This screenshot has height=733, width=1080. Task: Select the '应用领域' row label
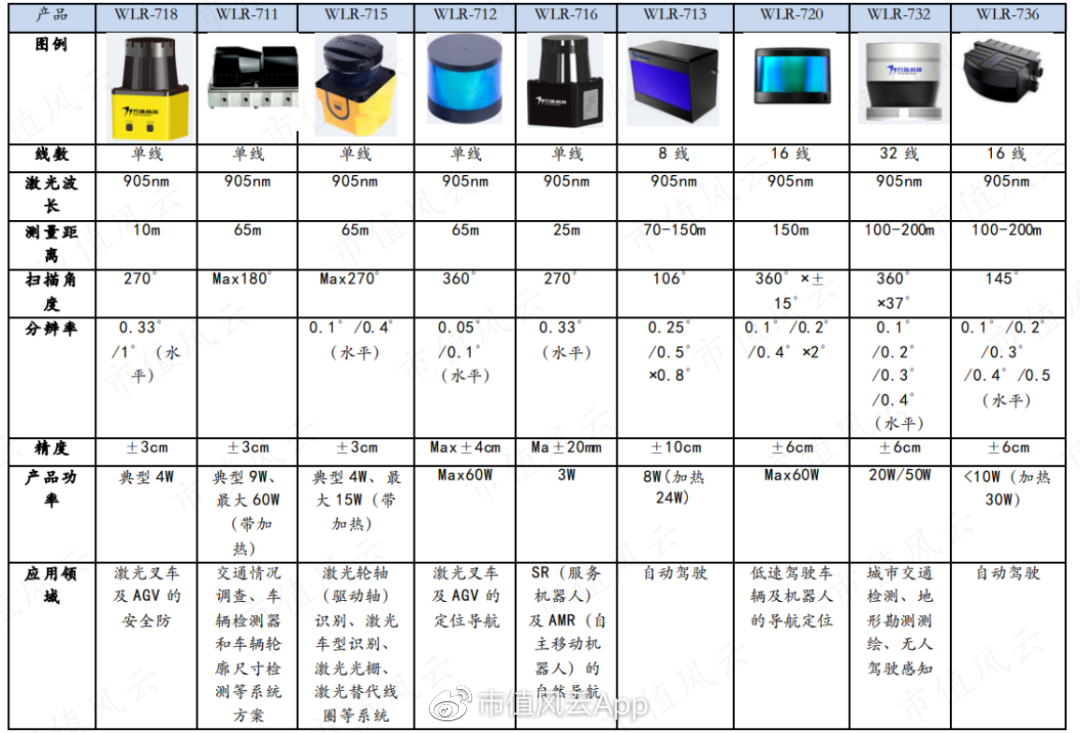(x=52, y=585)
